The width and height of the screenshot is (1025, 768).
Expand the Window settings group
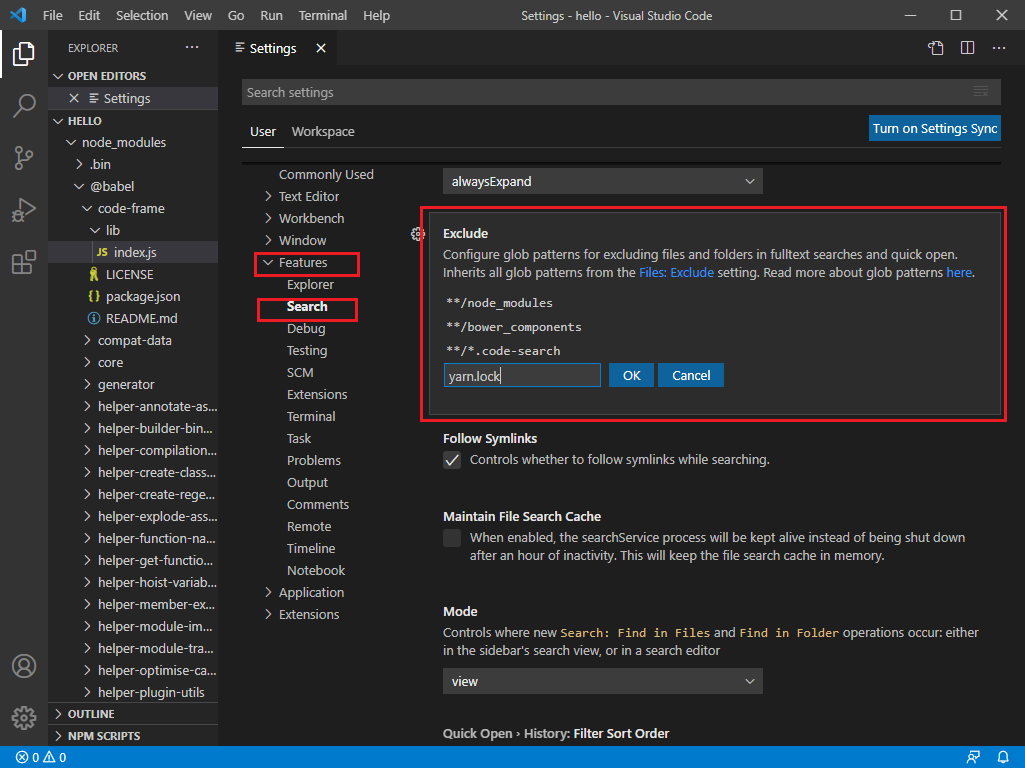[268, 241]
